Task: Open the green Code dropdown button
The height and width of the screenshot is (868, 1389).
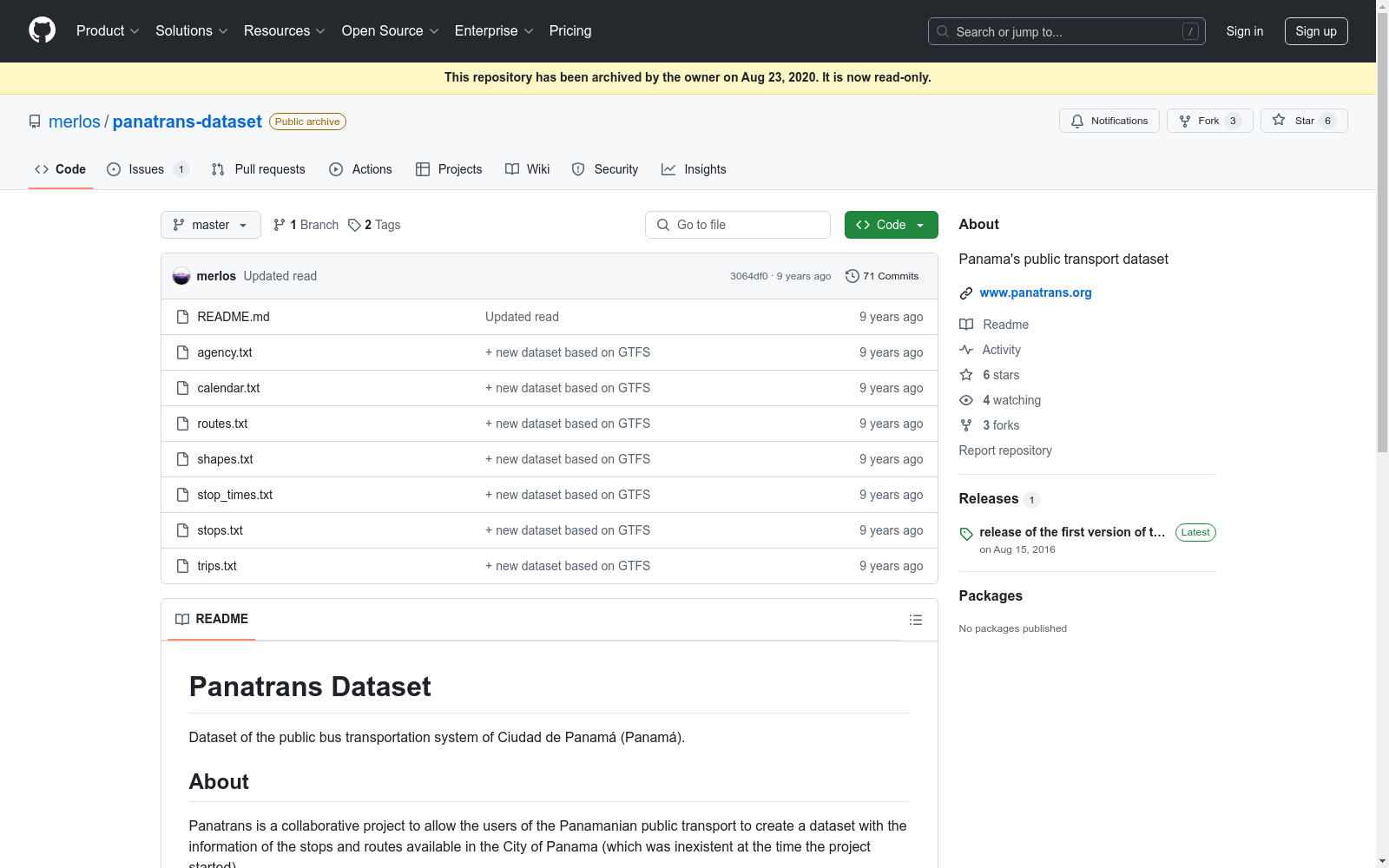Action: (891, 225)
